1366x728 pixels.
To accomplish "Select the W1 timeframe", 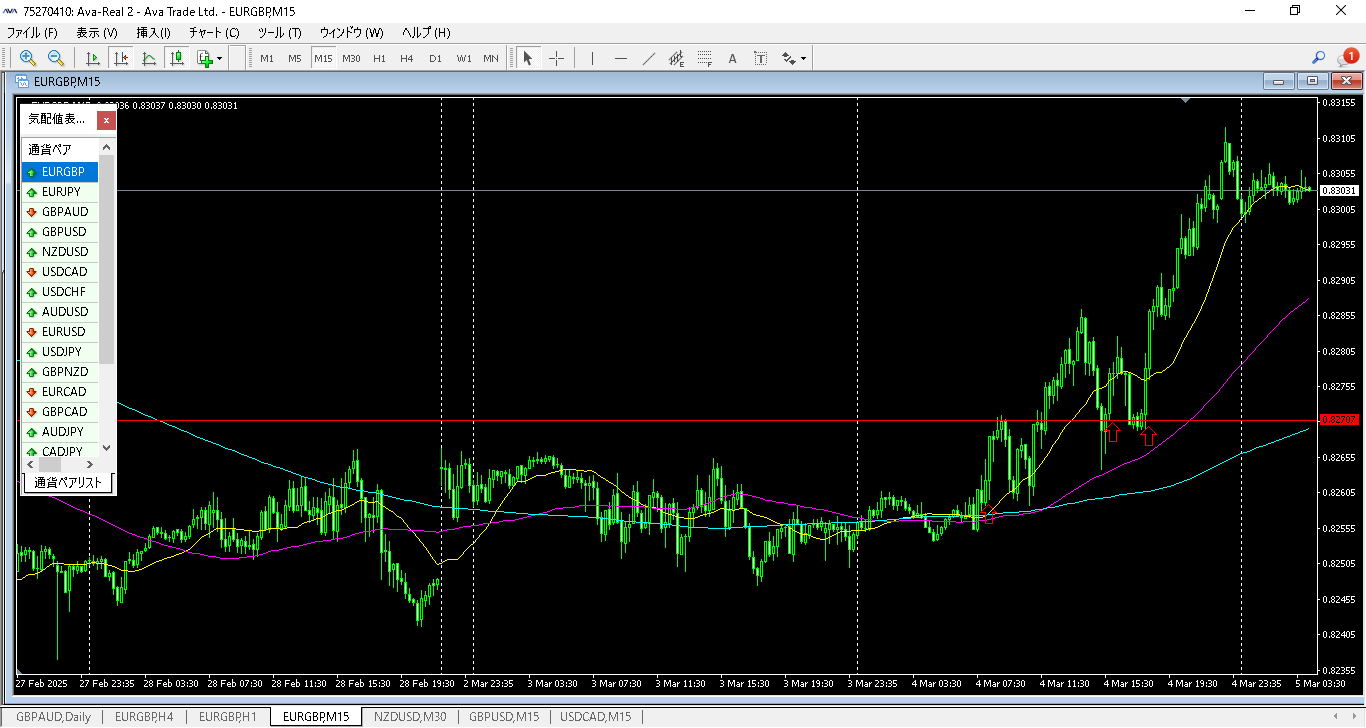I will pos(464,58).
